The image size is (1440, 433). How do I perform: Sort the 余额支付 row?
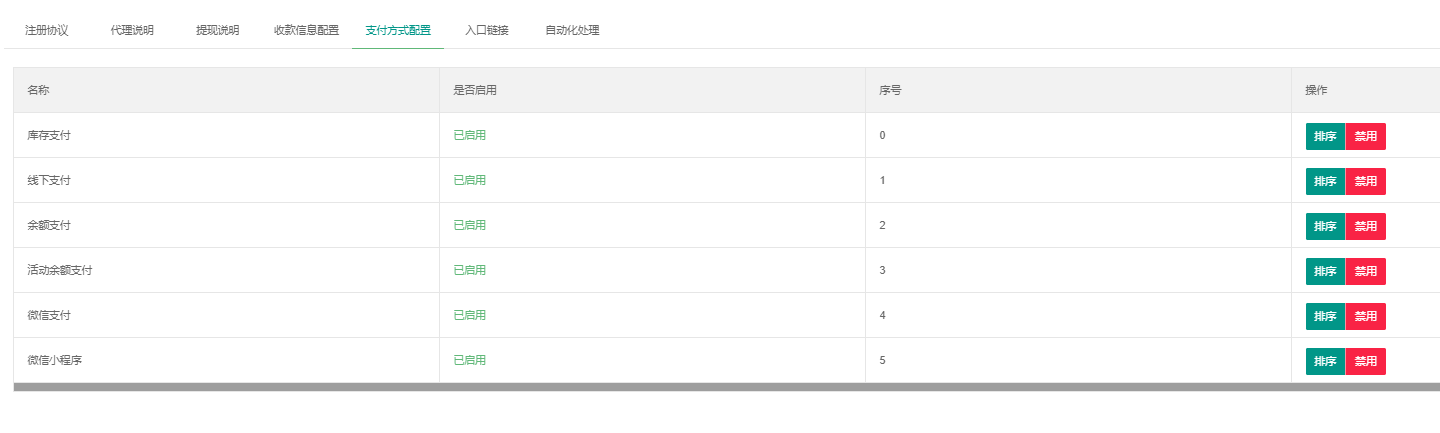point(1325,226)
